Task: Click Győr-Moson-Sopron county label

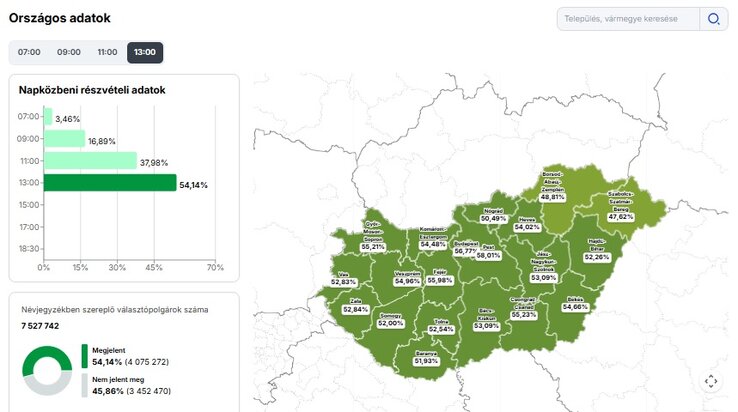Action: (373, 233)
